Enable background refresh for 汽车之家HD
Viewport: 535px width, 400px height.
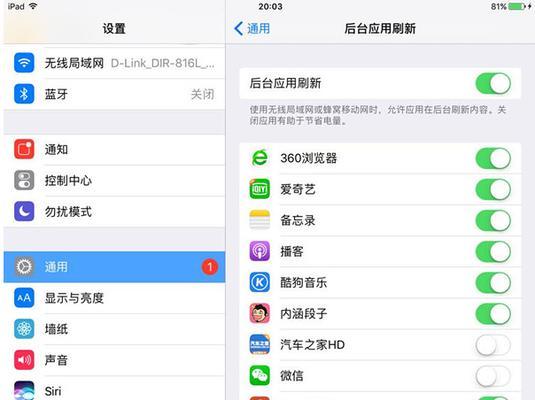pyautogui.click(x=493, y=345)
